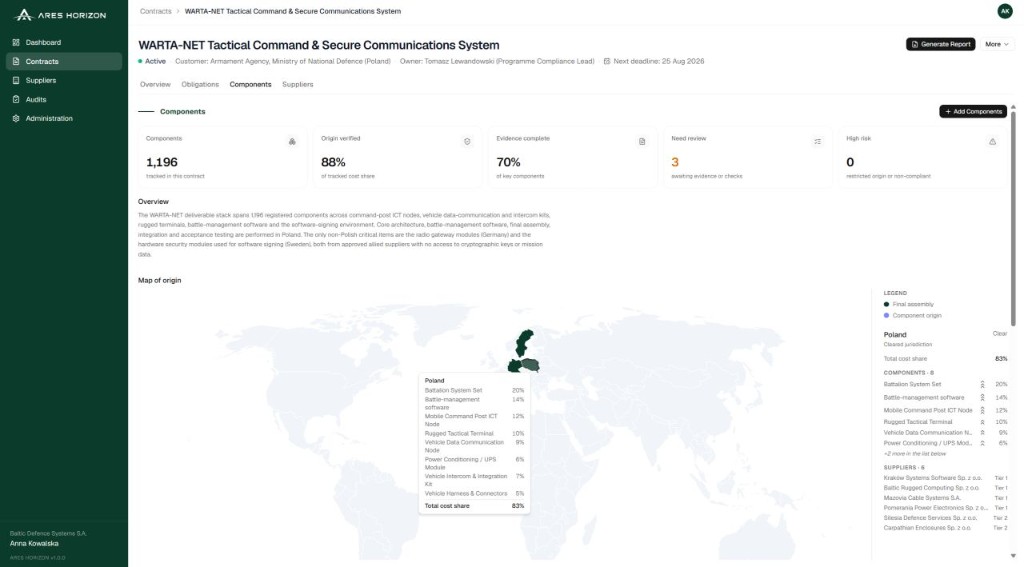Viewport: 1024px width, 567px height.
Task: Click Sweden on the origin map
Action: click(x=522, y=342)
